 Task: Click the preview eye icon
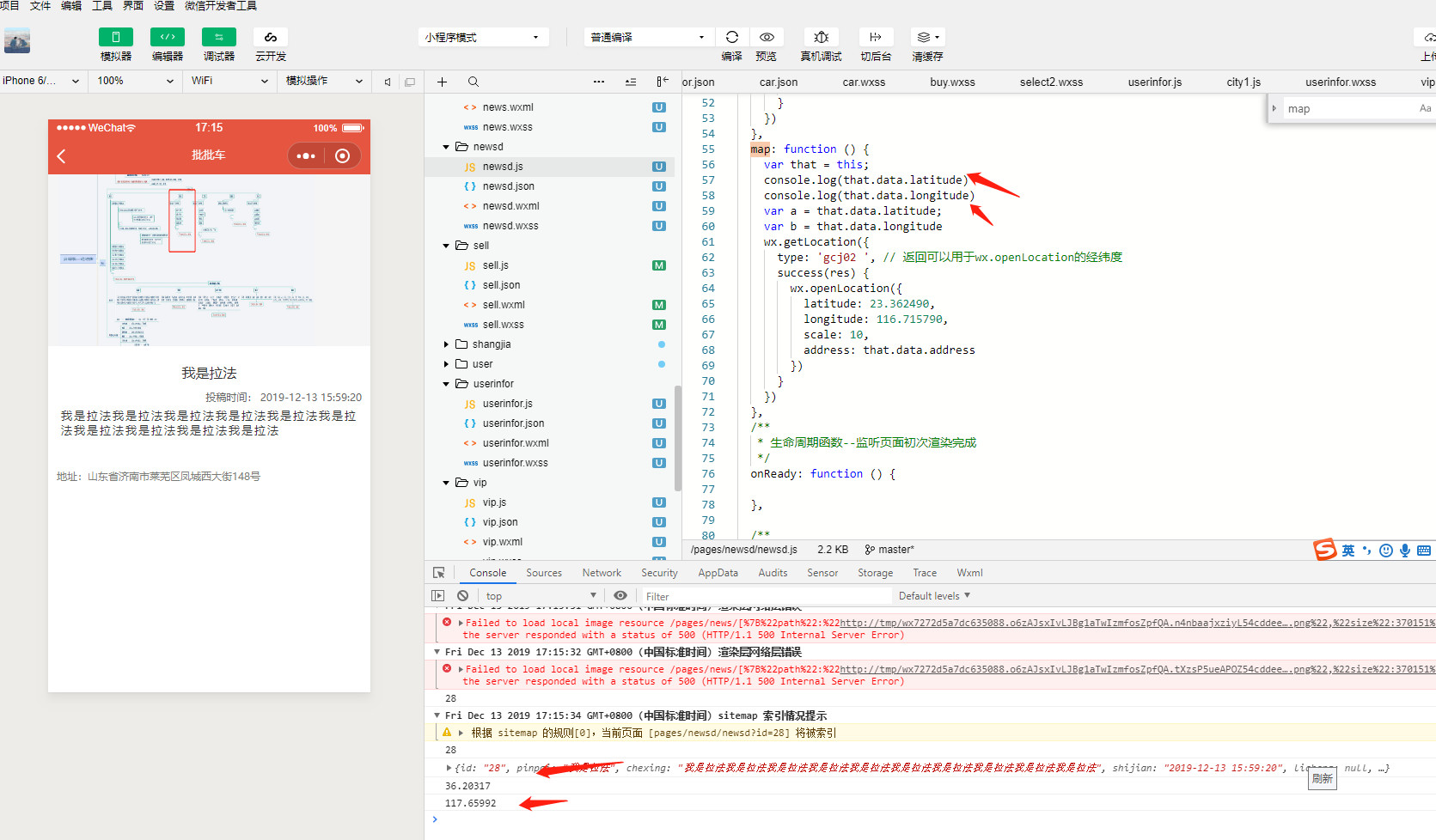click(x=767, y=37)
